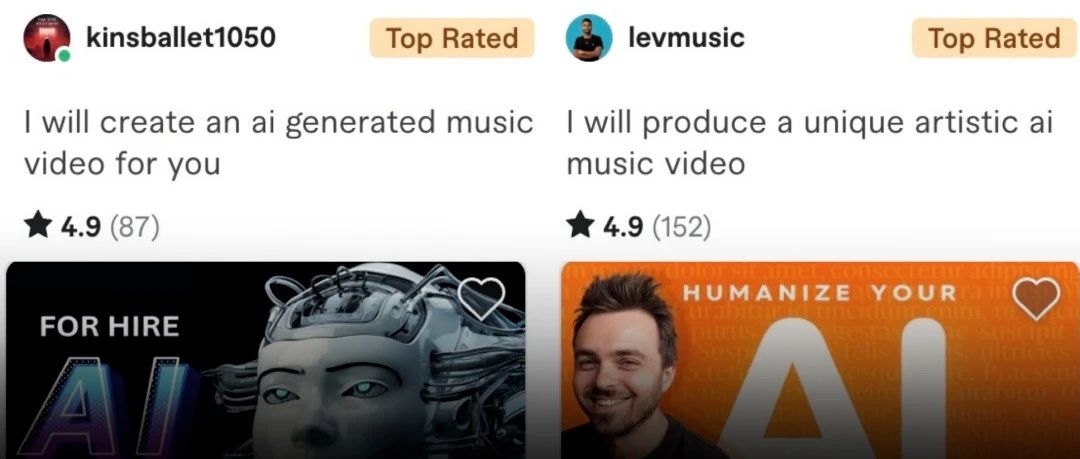Image resolution: width=1080 pixels, height=459 pixels.
Task: Open kinsballet1050's profile avatar
Action: [x=45, y=38]
